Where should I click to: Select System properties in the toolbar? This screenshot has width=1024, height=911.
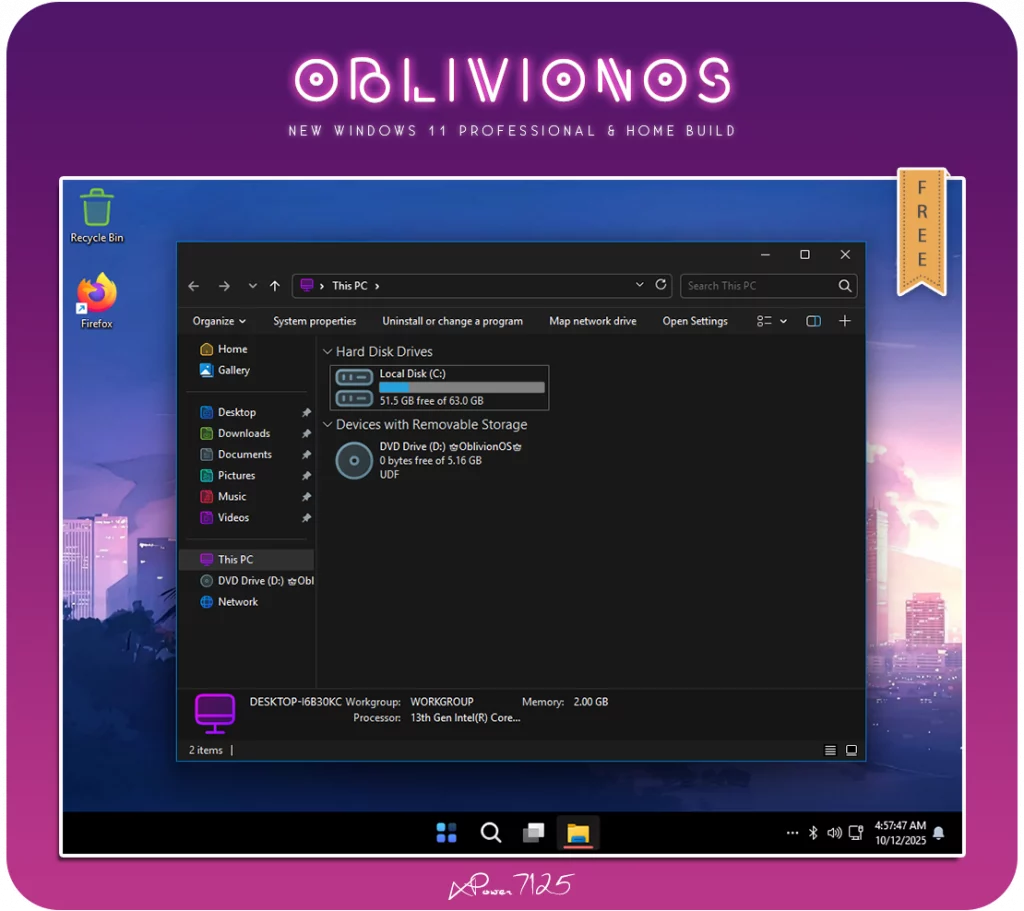(315, 321)
